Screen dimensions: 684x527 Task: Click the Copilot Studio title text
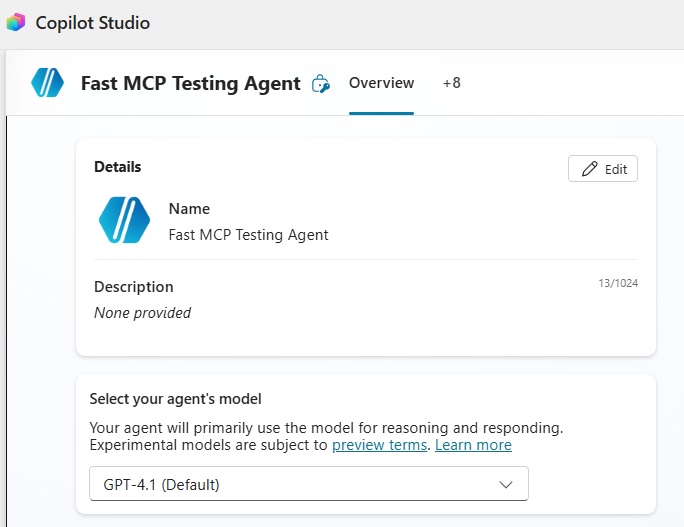click(x=92, y=23)
